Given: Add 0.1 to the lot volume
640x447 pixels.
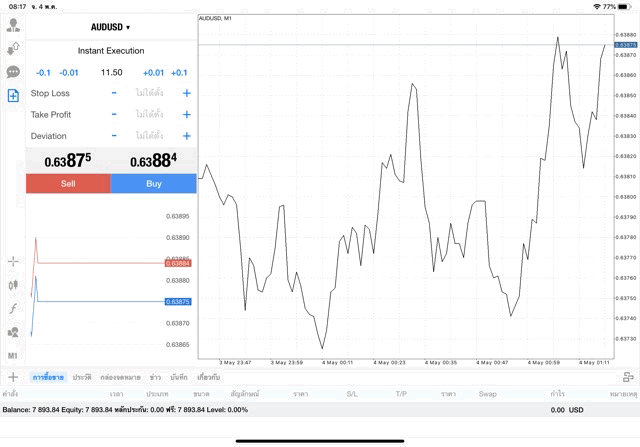Looking at the screenshot, I should [x=179, y=72].
